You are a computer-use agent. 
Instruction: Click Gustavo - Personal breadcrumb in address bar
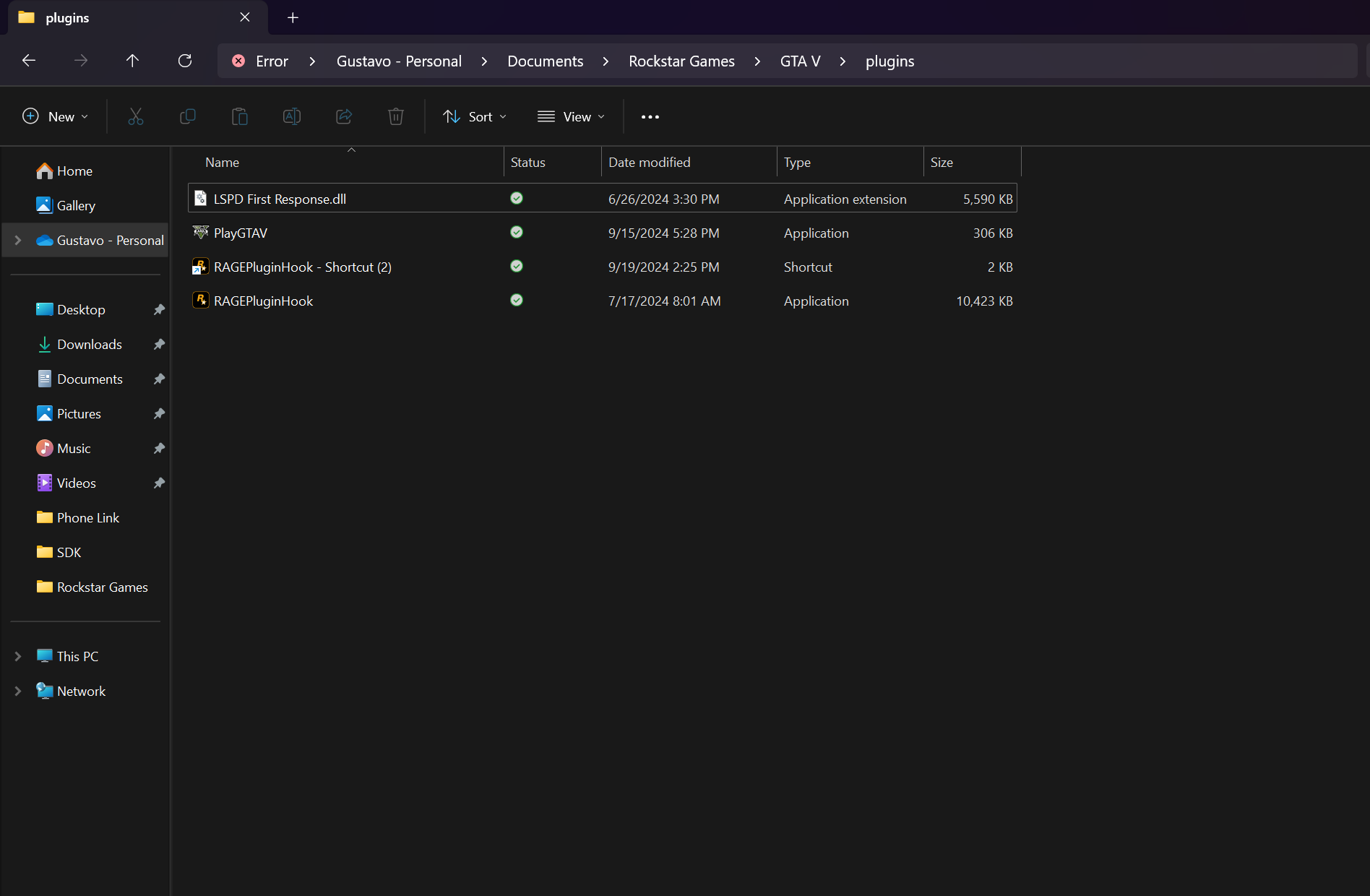399,61
